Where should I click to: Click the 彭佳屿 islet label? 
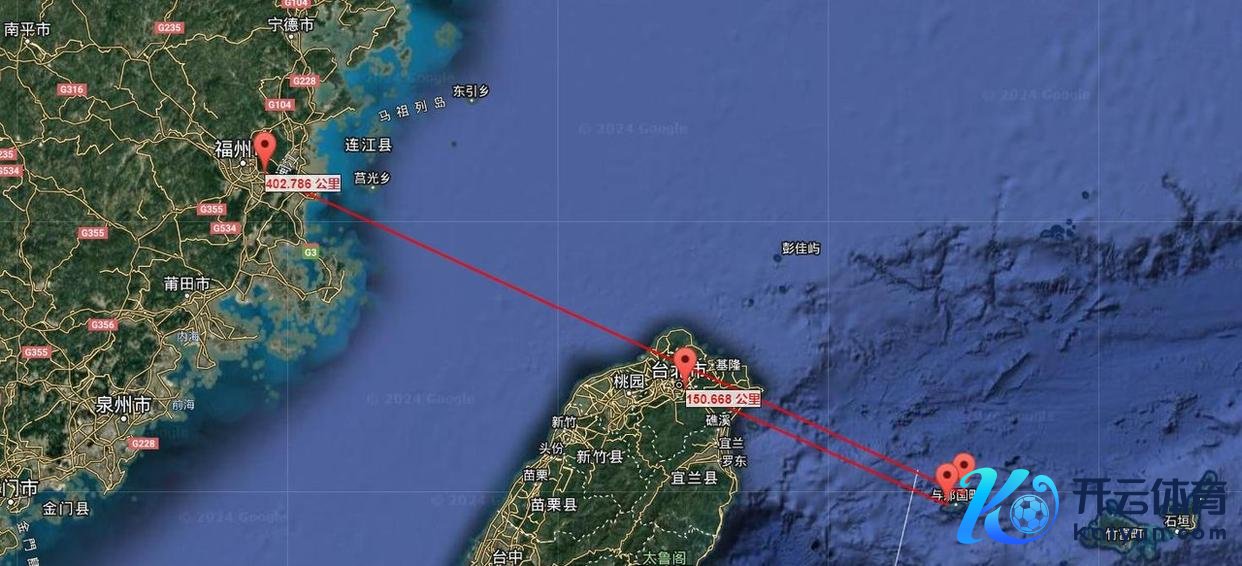click(801, 248)
